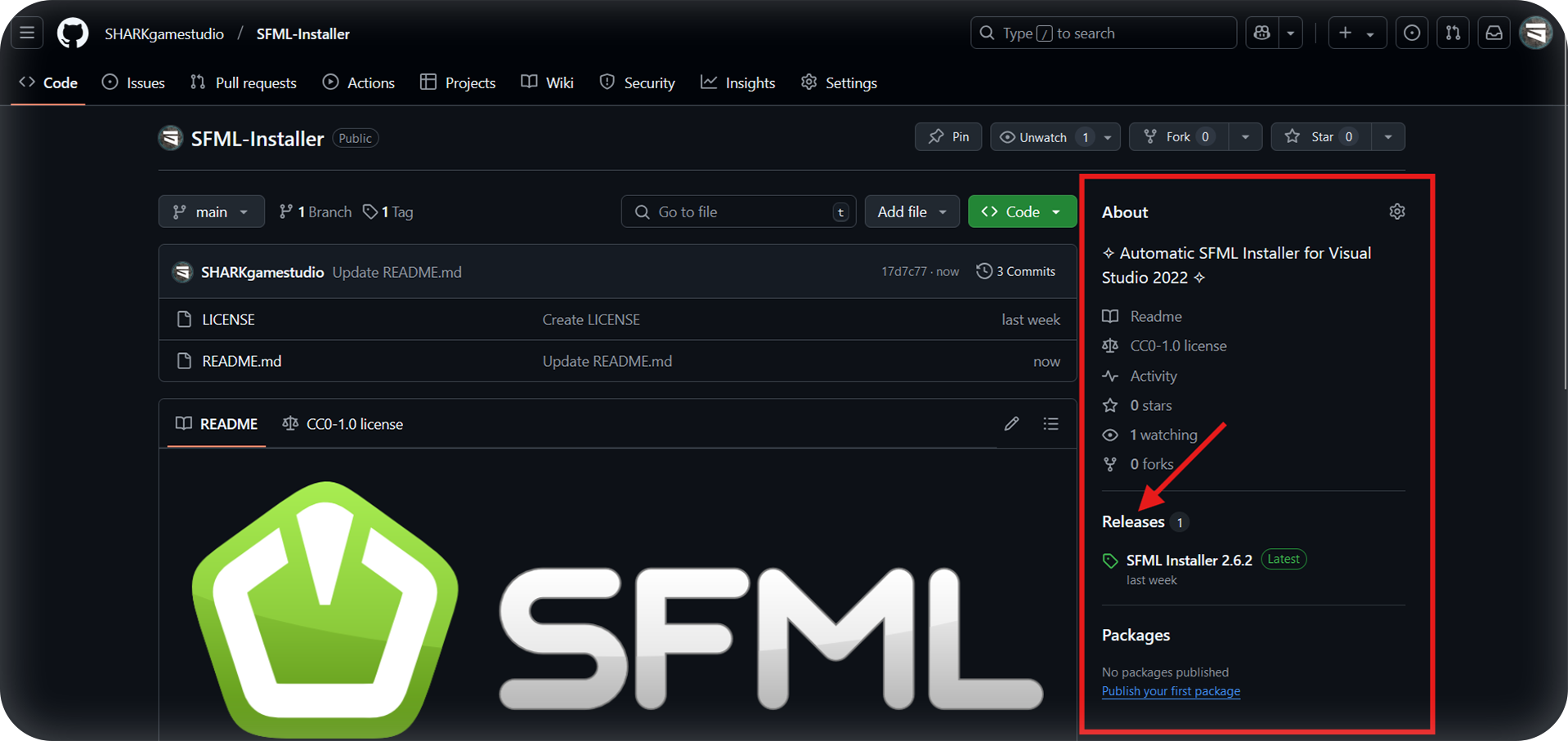Open the pull requests icon in header
The image size is (1568, 741).
[x=1453, y=33]
